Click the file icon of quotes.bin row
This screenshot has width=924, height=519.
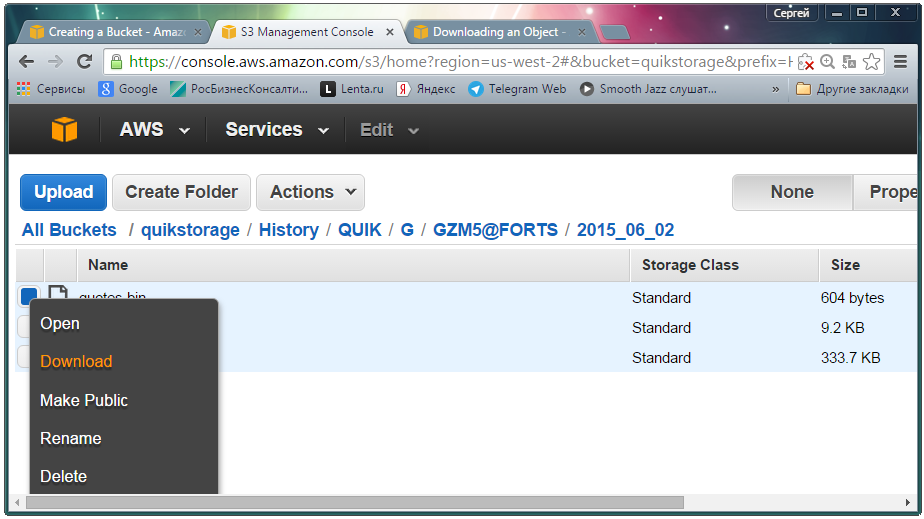pyautogui.click(x=58, y=293)
